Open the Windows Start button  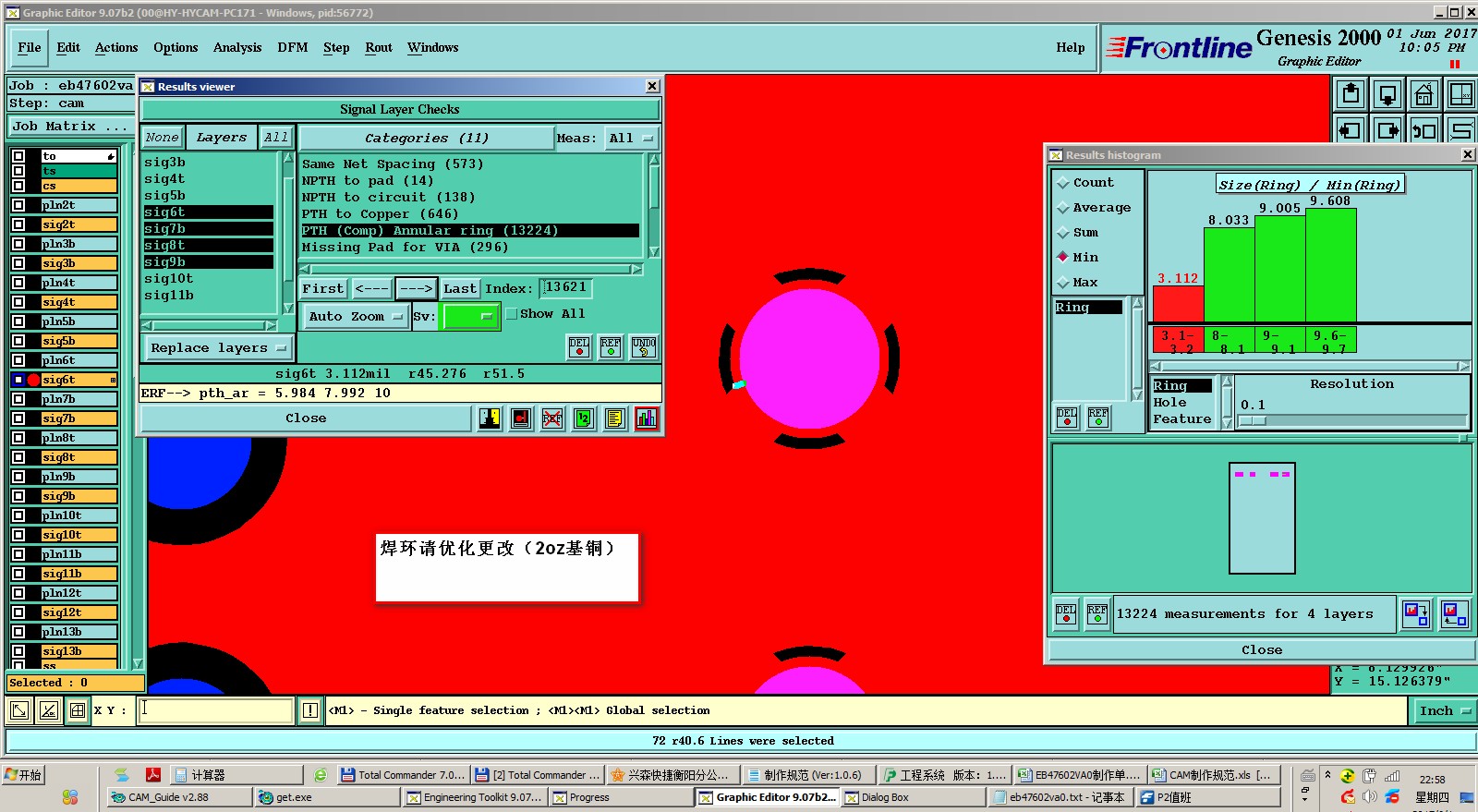24,775
